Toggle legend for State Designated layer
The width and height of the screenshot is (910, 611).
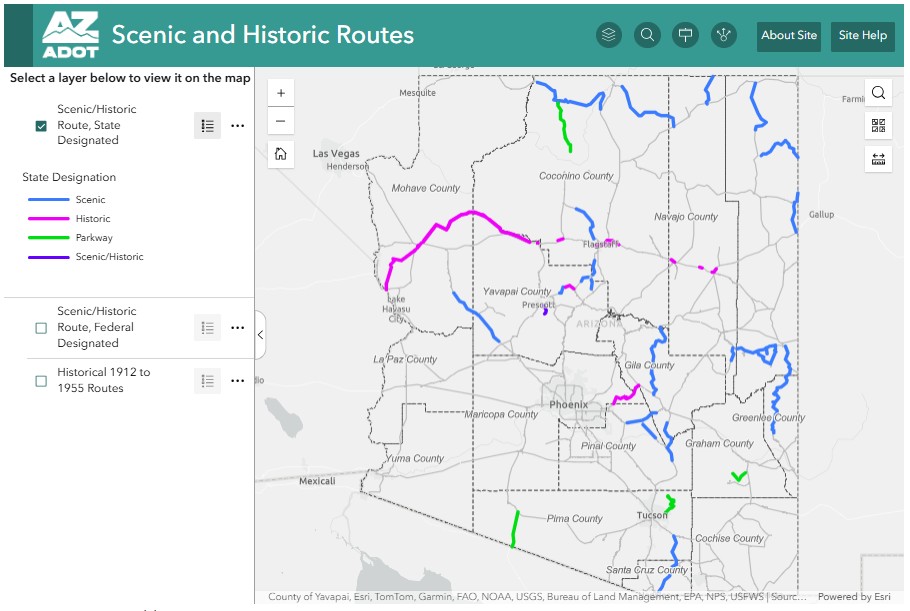point(207,125)
